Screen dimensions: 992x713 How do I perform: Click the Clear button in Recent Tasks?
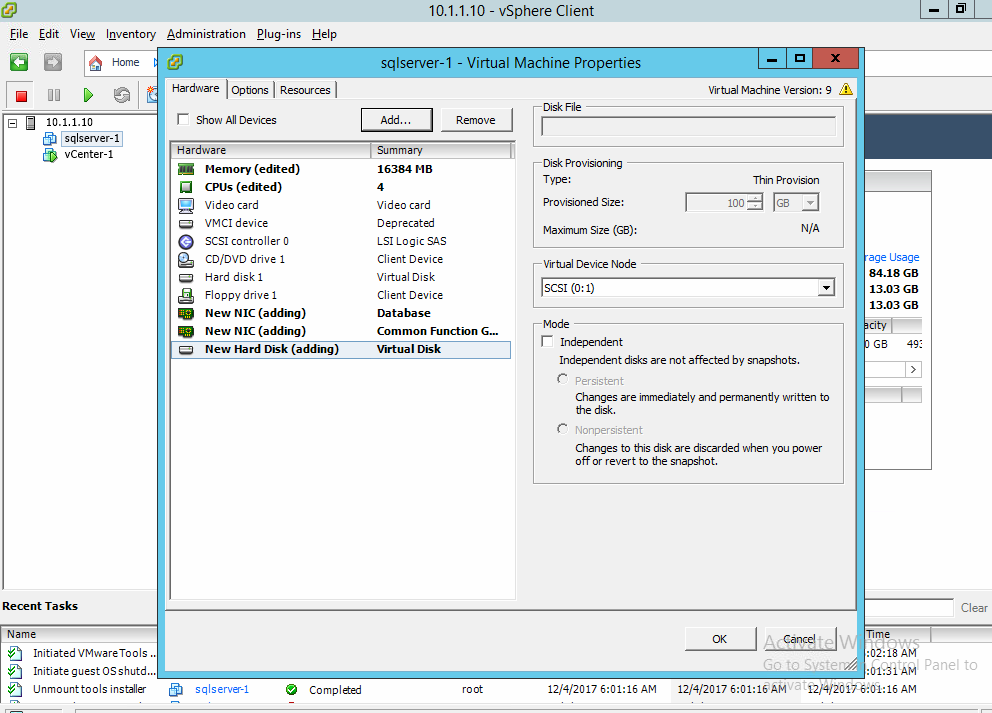pos(974,607)
